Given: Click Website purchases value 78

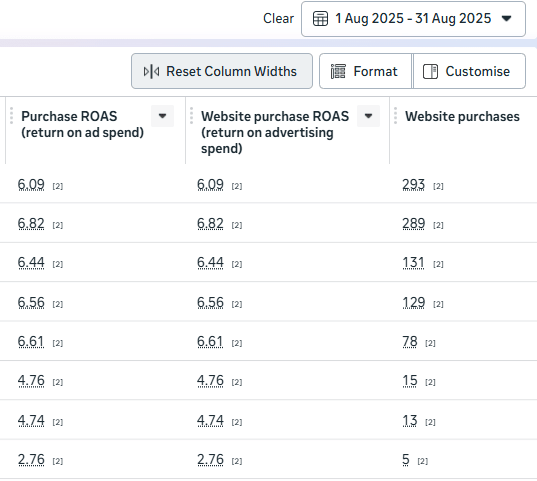Looking at the screenshot, I should (x=410, y=342).
